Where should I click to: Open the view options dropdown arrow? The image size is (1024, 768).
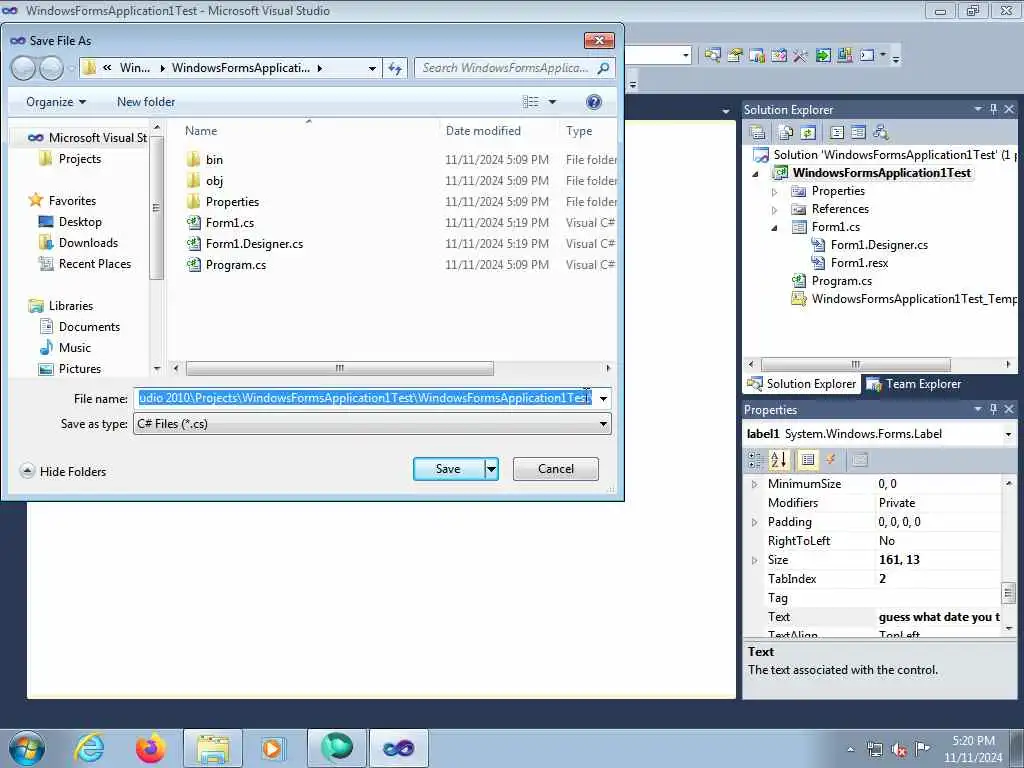pos(552,102)
